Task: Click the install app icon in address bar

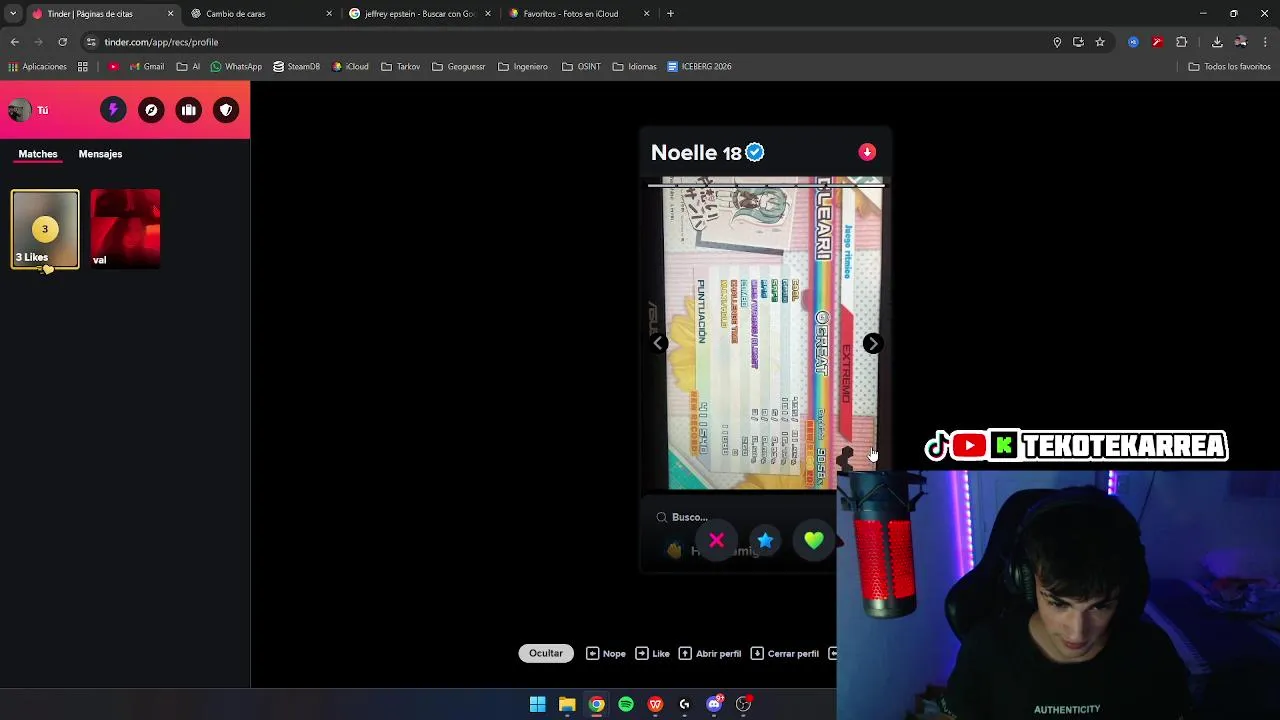Action: point(1078,42)
